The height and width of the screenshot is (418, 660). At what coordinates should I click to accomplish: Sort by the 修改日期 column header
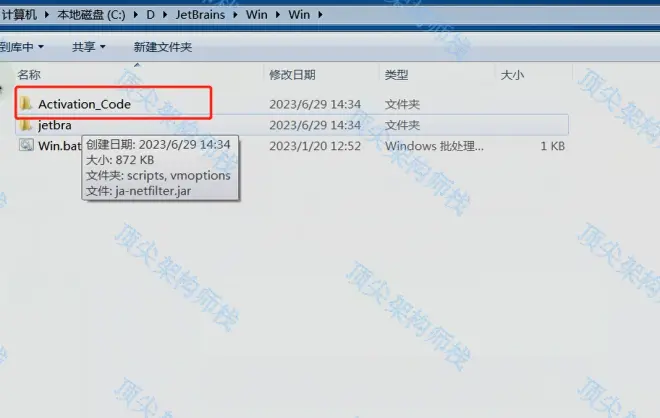coord(292,75)
